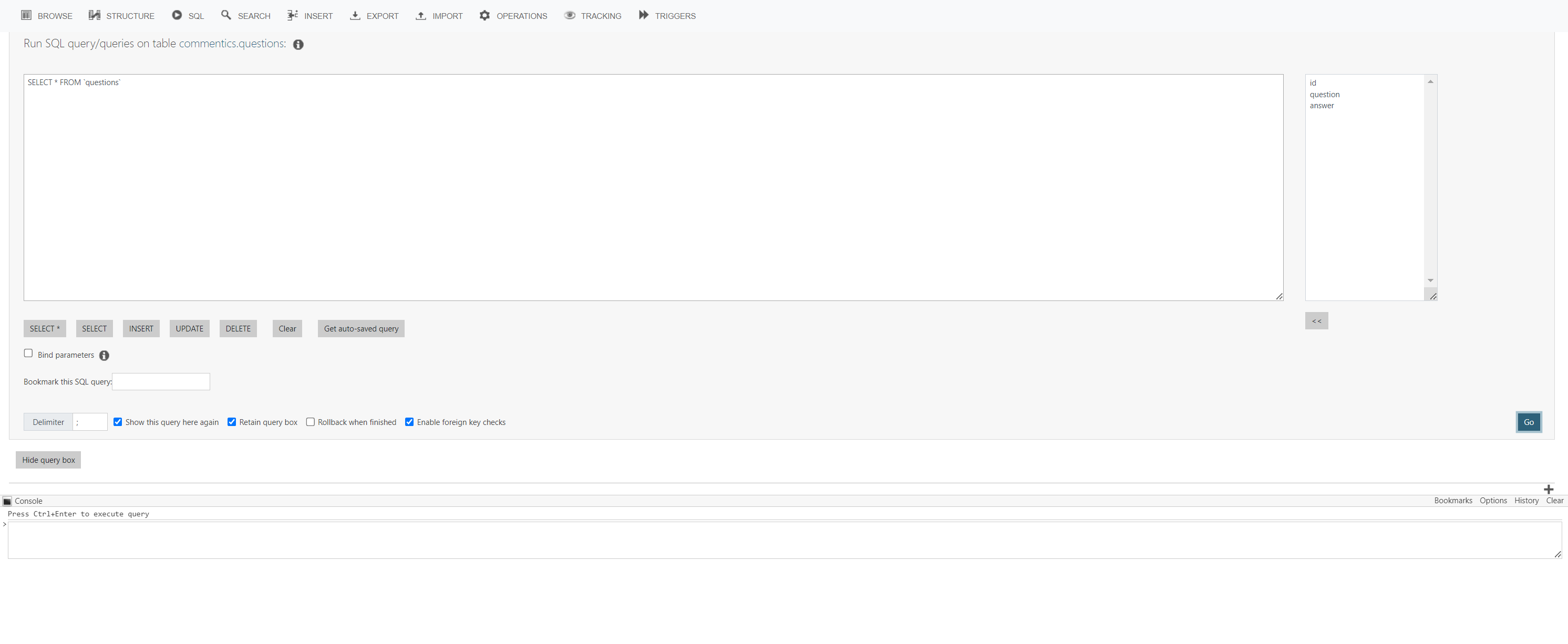Check Rollback when finished
This screenshot has width=1568, height=644.
[311, 422]
